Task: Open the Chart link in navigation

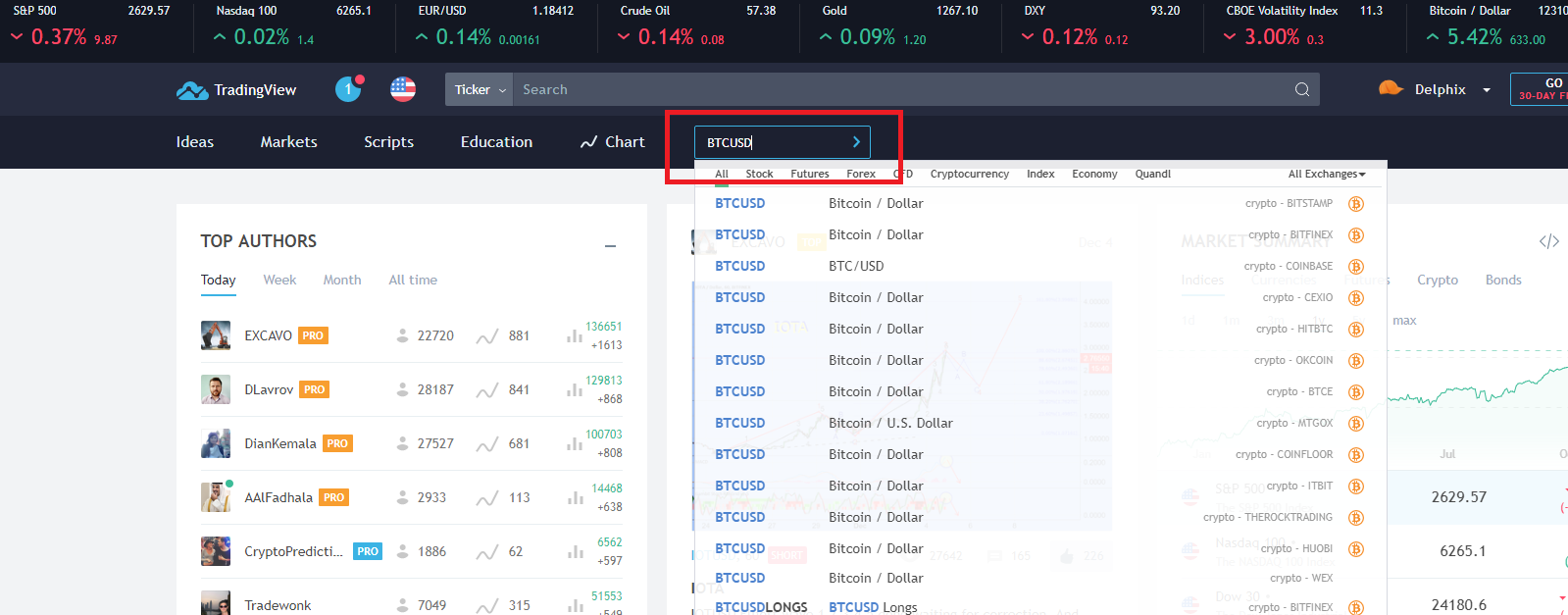Action: [613, 142]
